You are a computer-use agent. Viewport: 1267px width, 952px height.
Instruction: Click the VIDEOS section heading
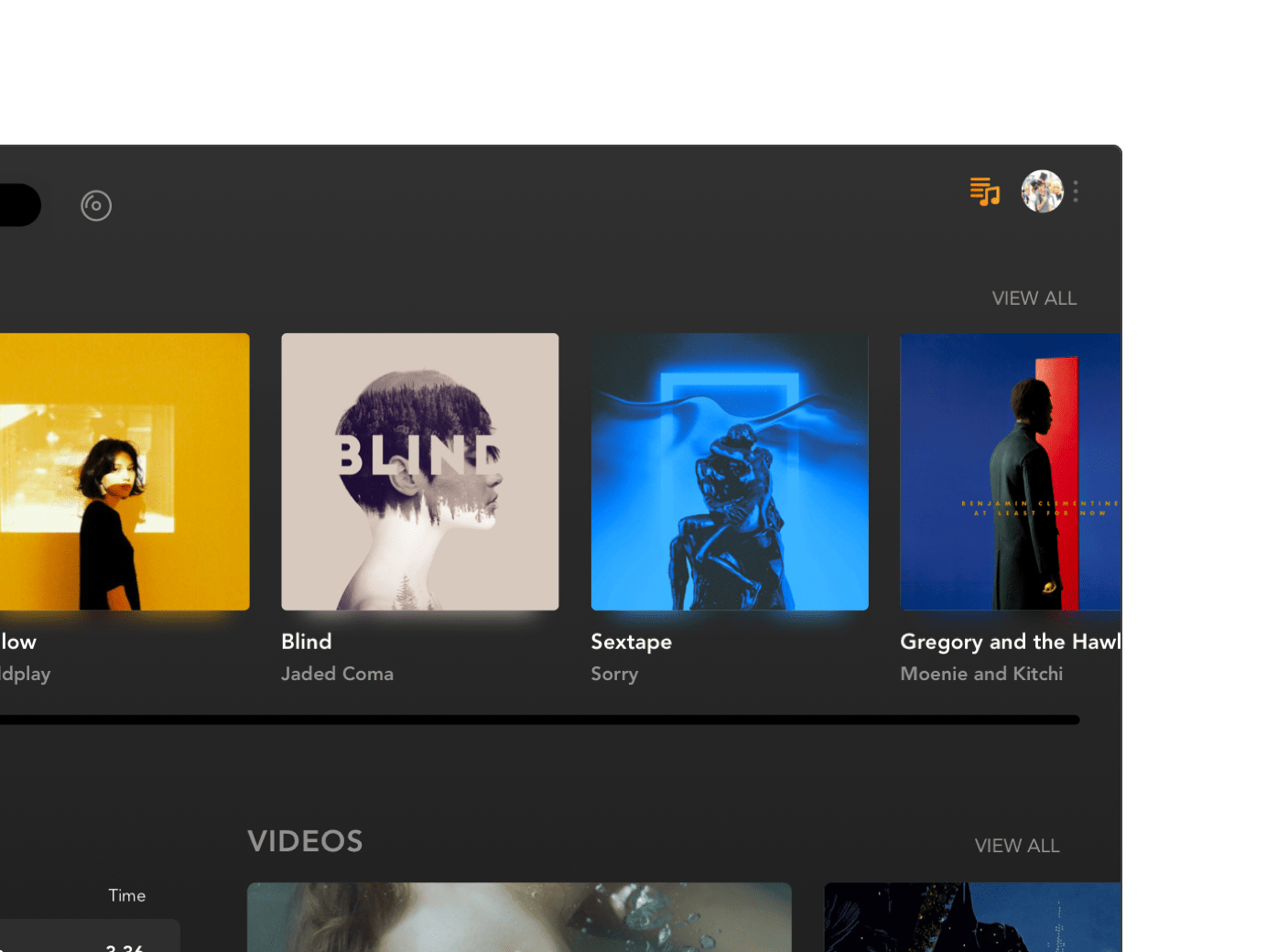305,841
